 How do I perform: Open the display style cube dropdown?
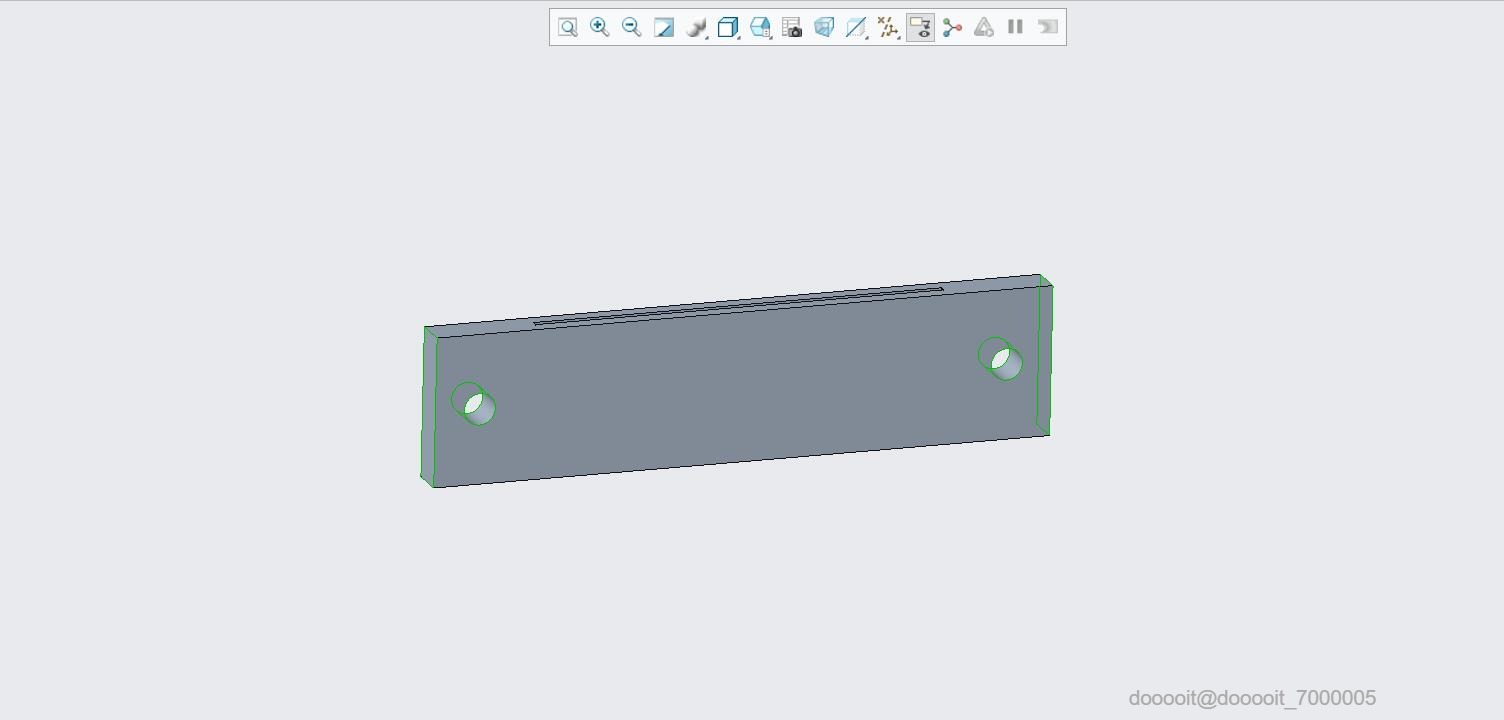[x=729, y=27]
